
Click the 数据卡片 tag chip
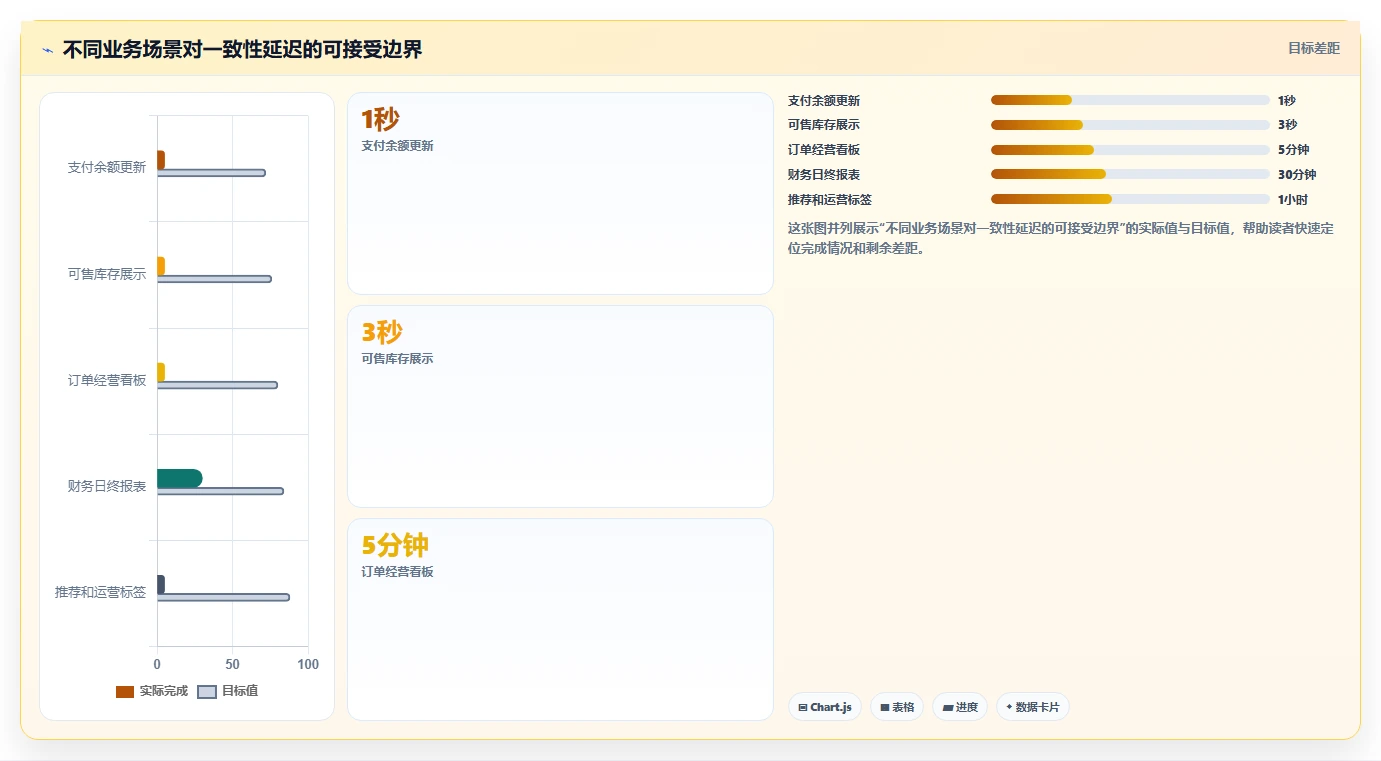coord(1033,707)
